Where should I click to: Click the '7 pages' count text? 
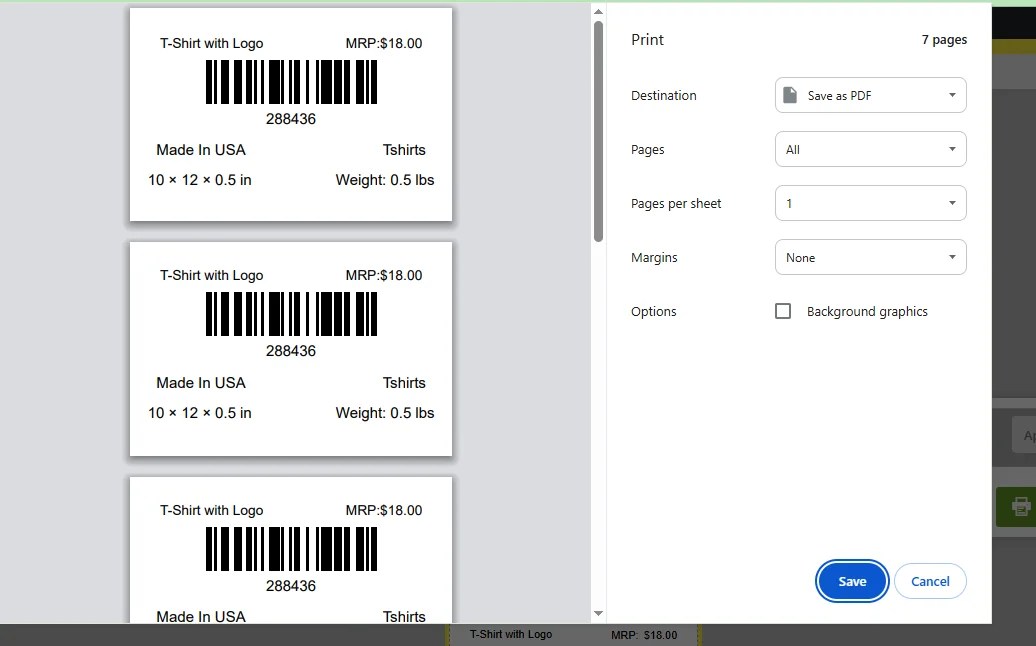944,40
